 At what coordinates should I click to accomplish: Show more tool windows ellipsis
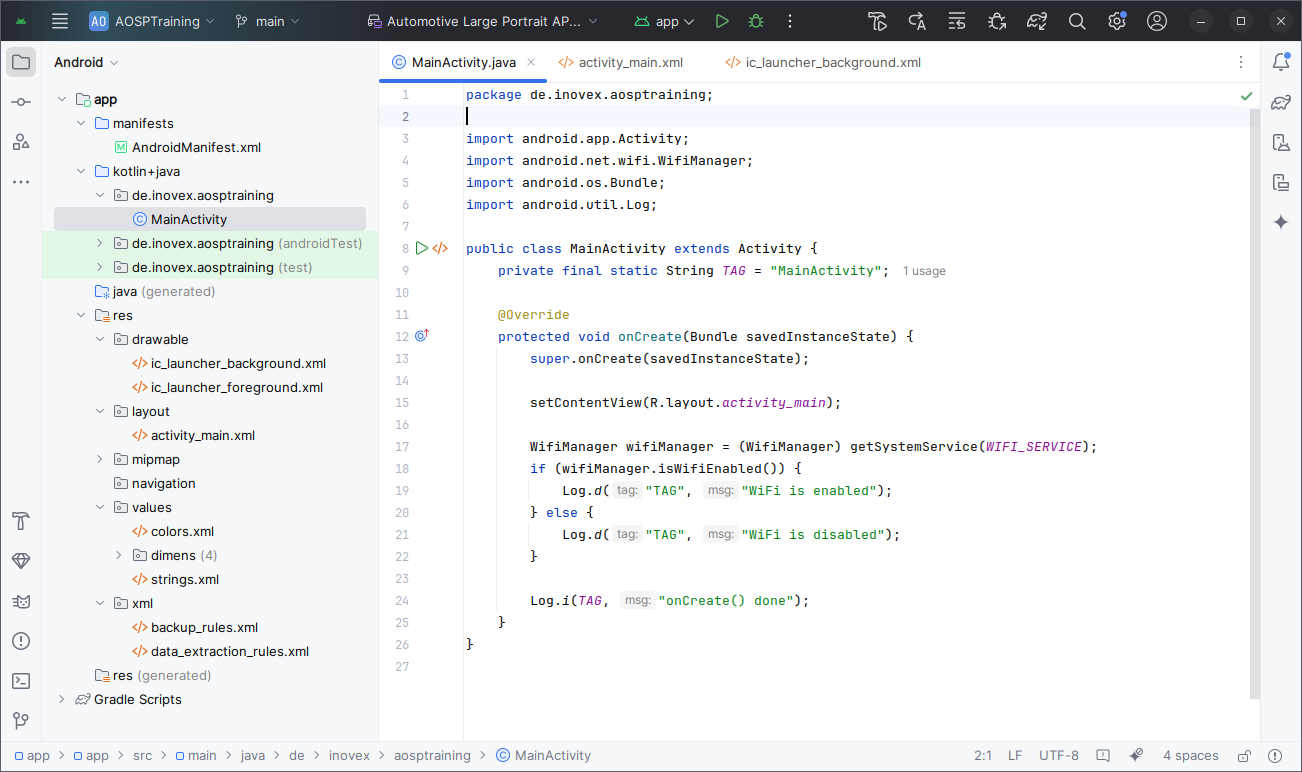pos(21,182)
